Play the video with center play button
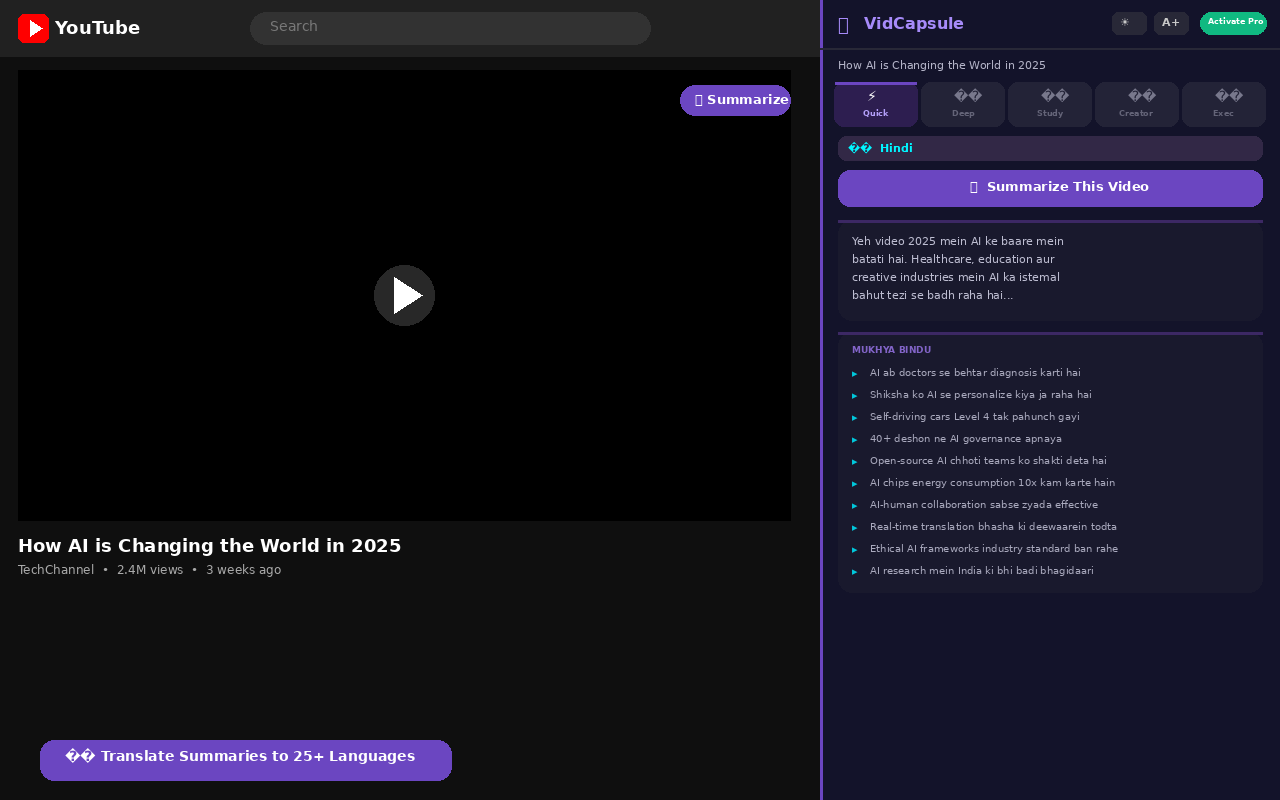 pos(404,295)
